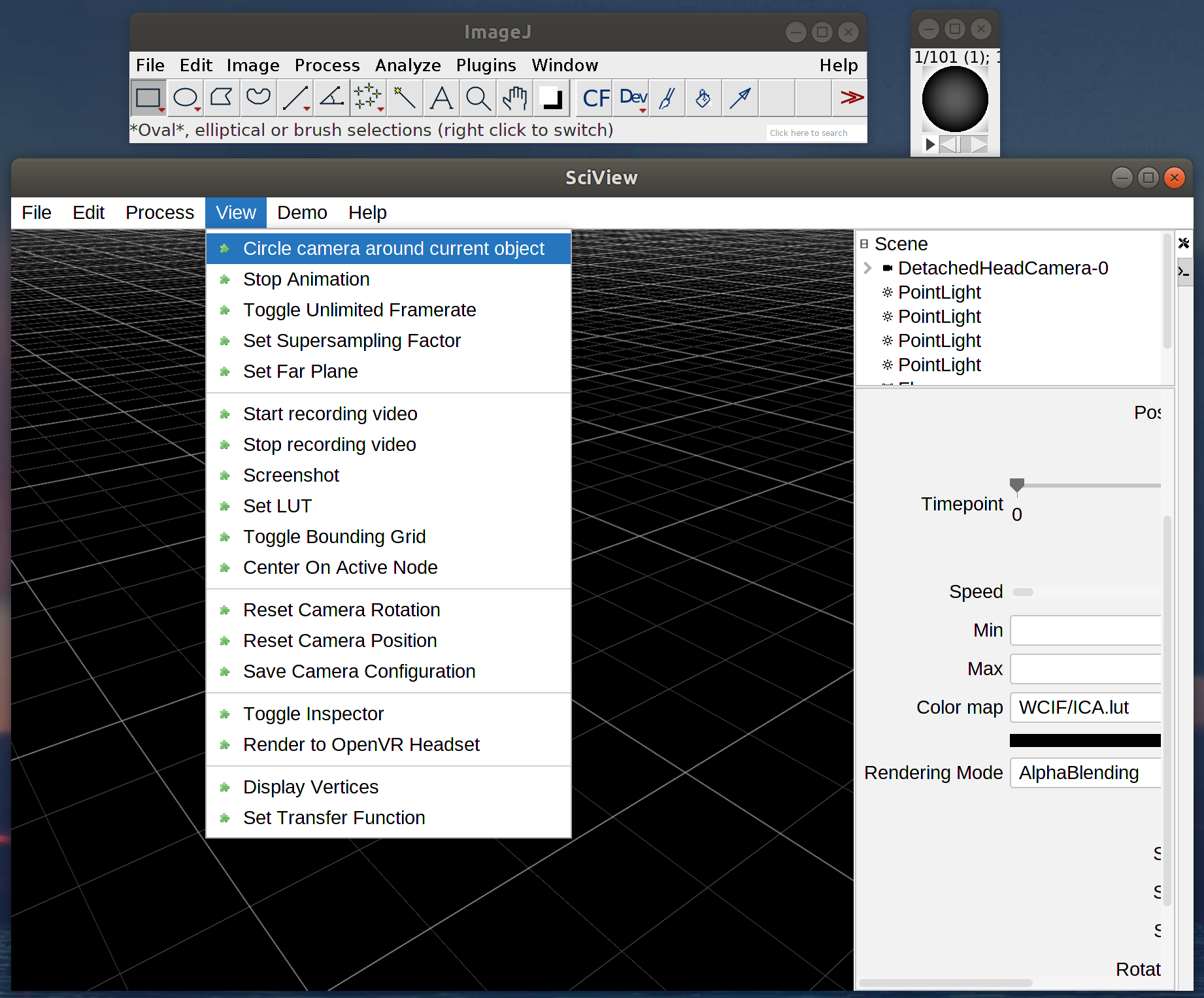
Task: Open ImageJ Analyze menu
Action: pos(408,65)
